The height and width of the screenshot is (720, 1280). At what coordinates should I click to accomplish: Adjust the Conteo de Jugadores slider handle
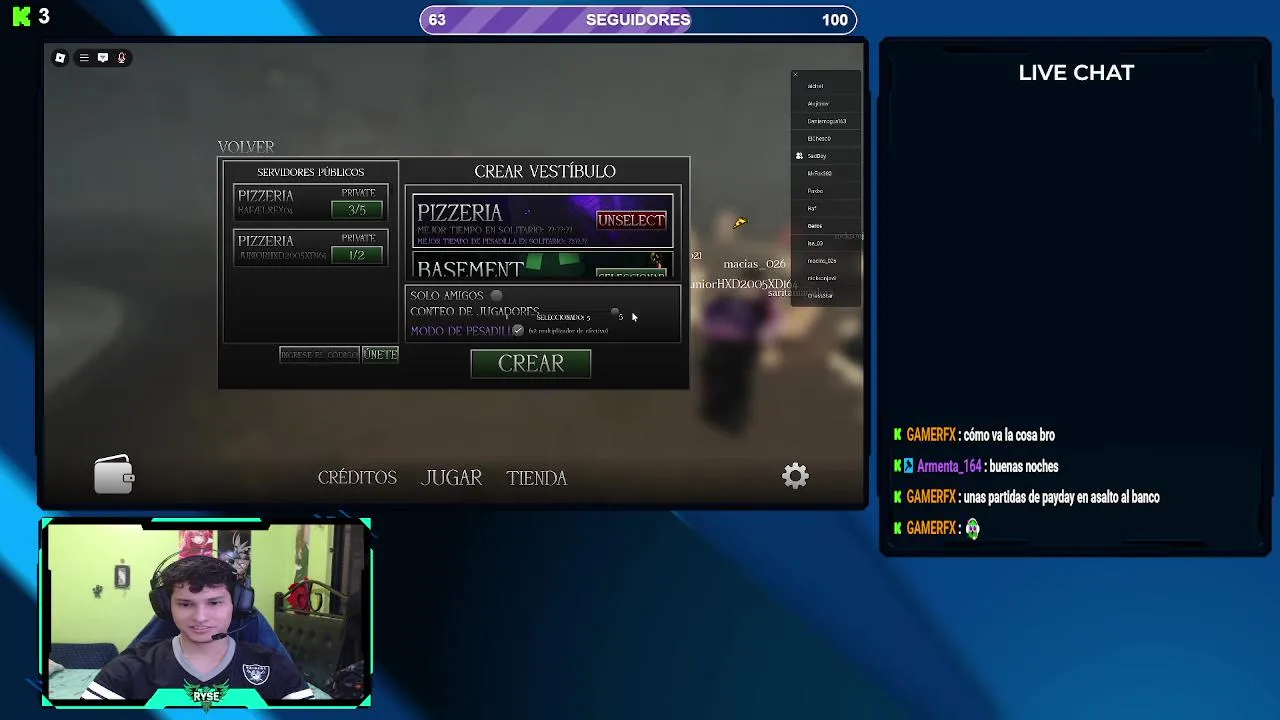coord(614,313)
